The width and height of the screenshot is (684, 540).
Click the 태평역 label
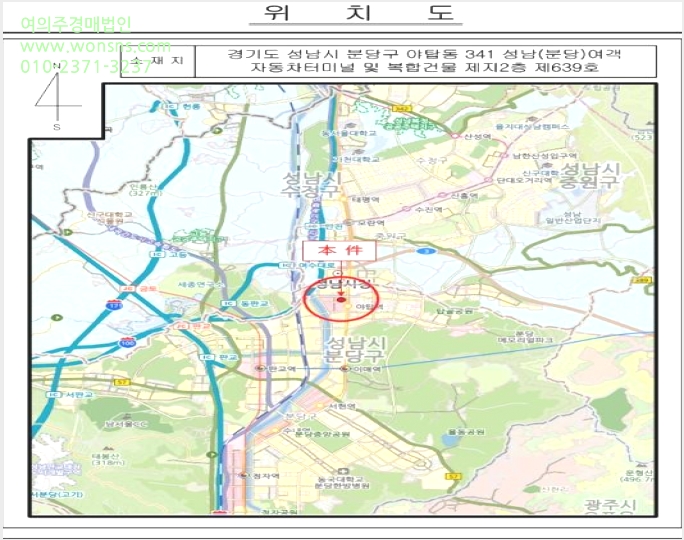[x=365, y=199]
